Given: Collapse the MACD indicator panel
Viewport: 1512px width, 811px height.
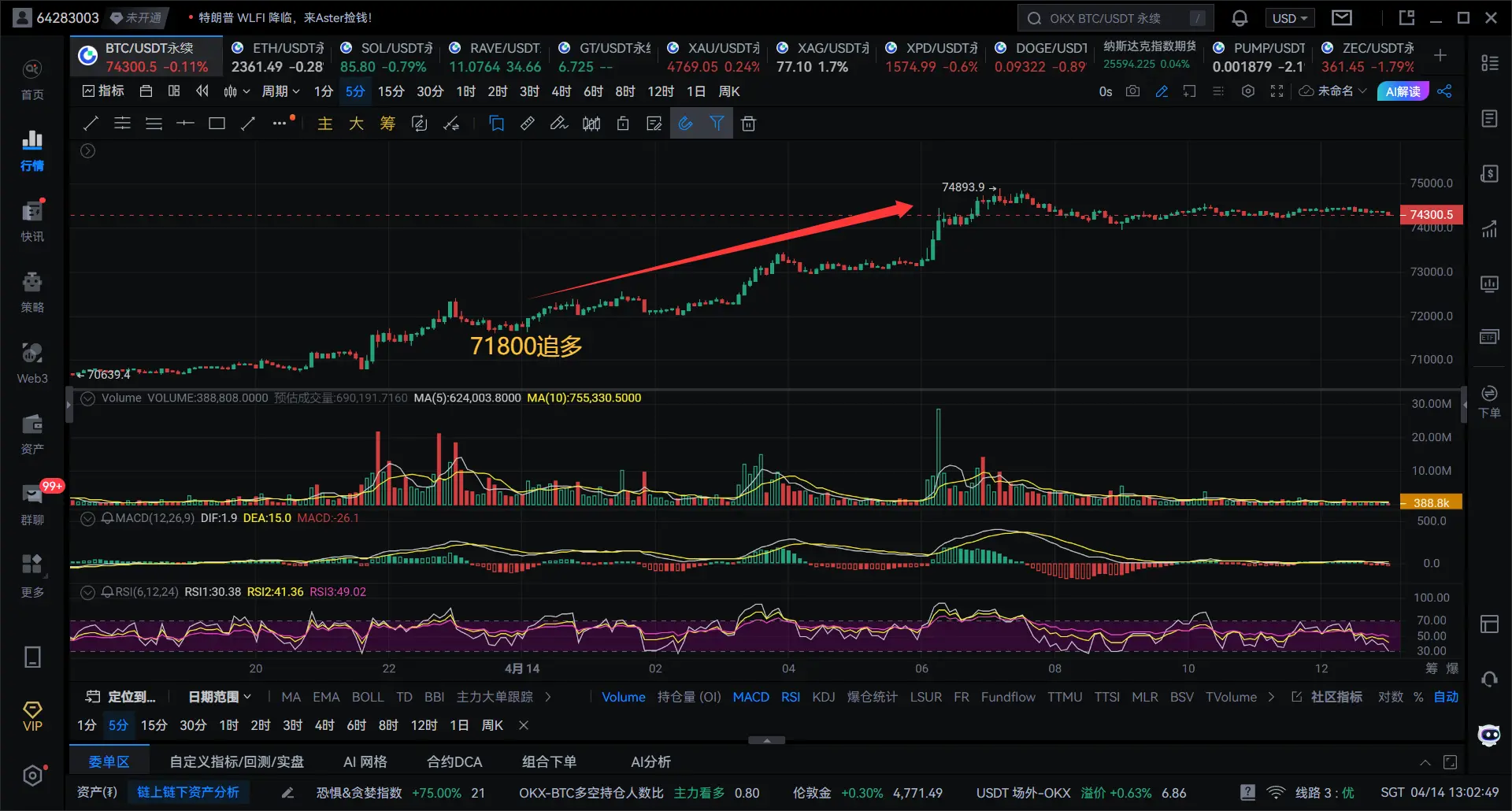Looking at the screenshot, I should 88,519.
